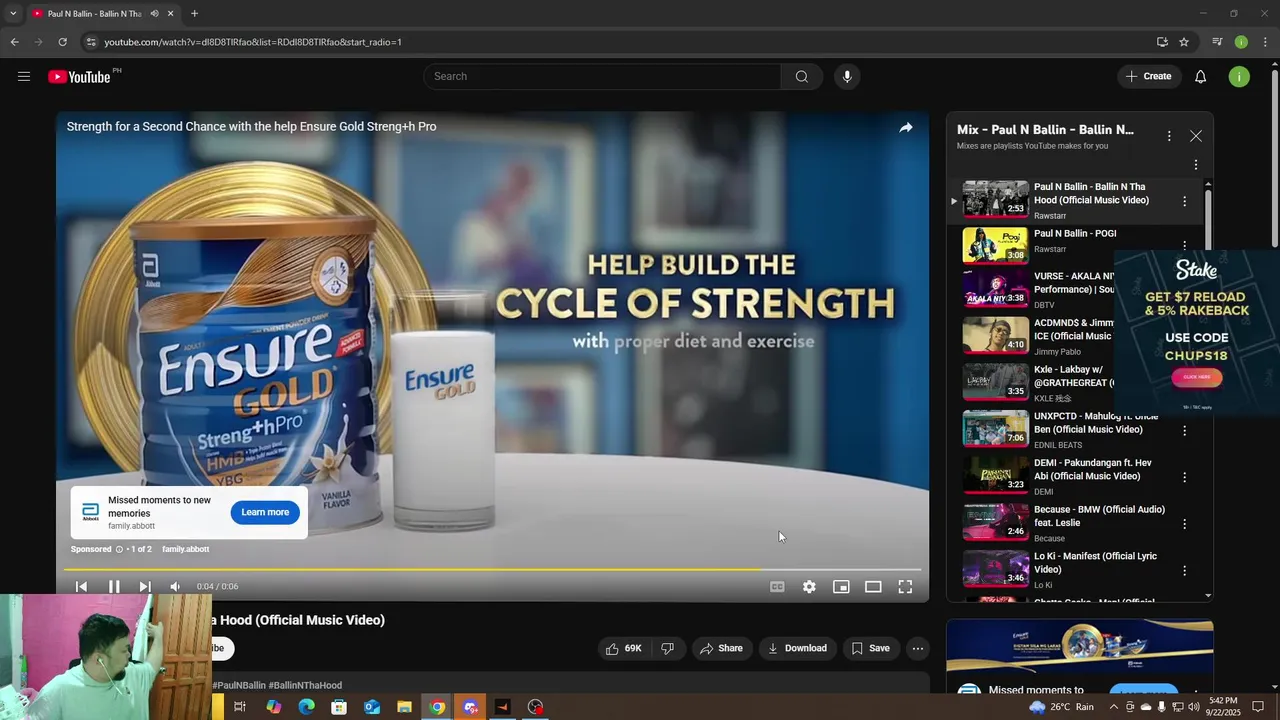Open a new browser tab
Viewport: 1280px width, 720px height.
[194, 14]
